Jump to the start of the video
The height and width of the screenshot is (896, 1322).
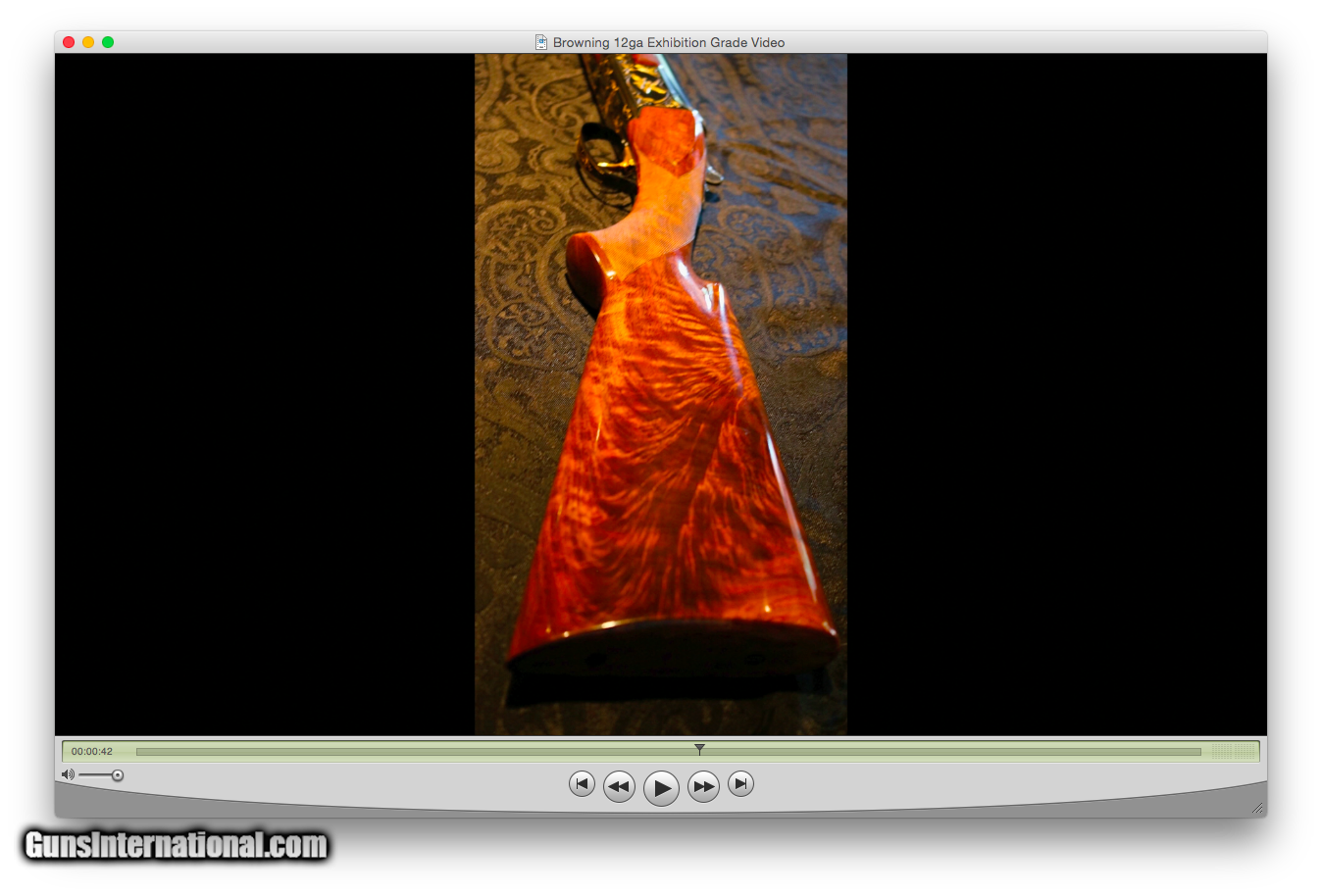point(582,783)
